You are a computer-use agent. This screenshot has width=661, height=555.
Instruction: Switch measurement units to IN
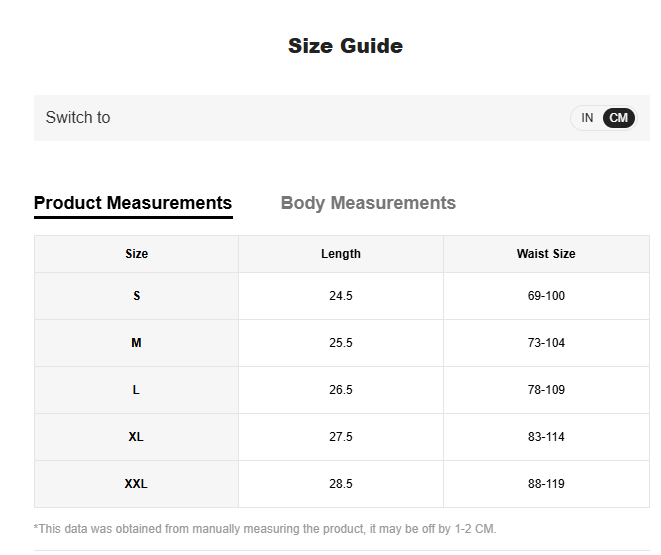click(587, 118)
